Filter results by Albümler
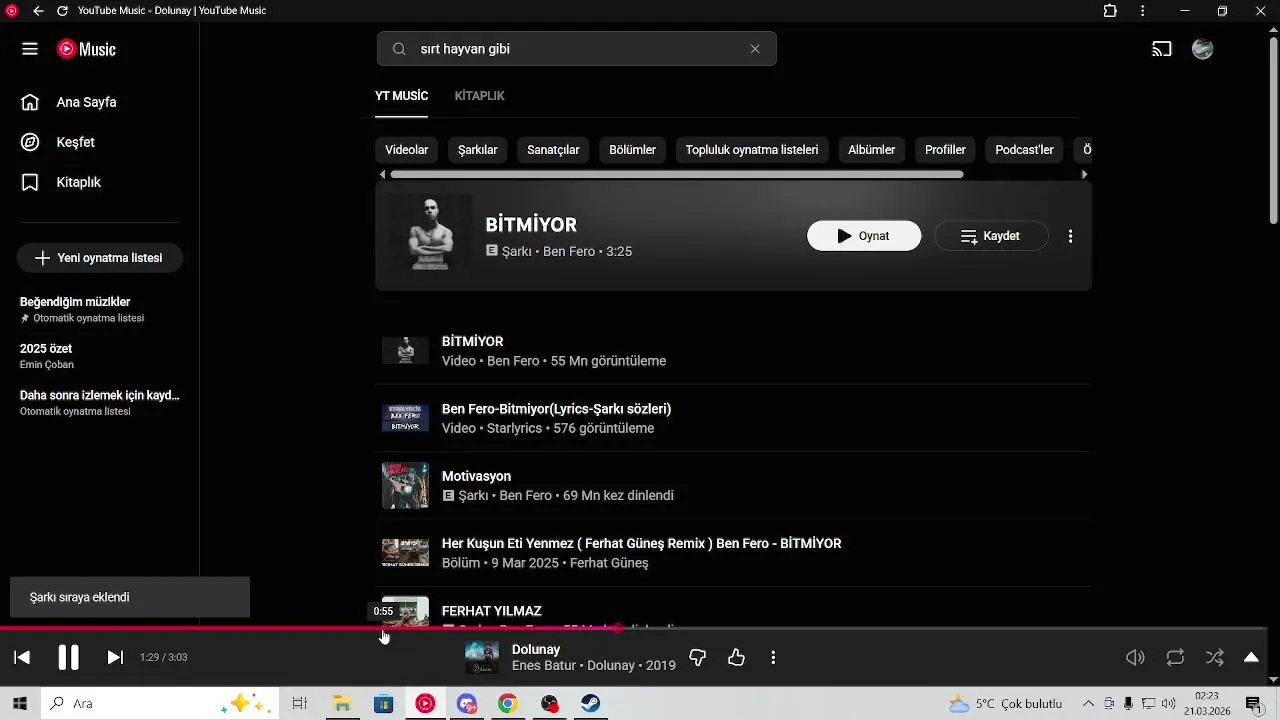Screen dimensions: 1280x720 (872, 150)
